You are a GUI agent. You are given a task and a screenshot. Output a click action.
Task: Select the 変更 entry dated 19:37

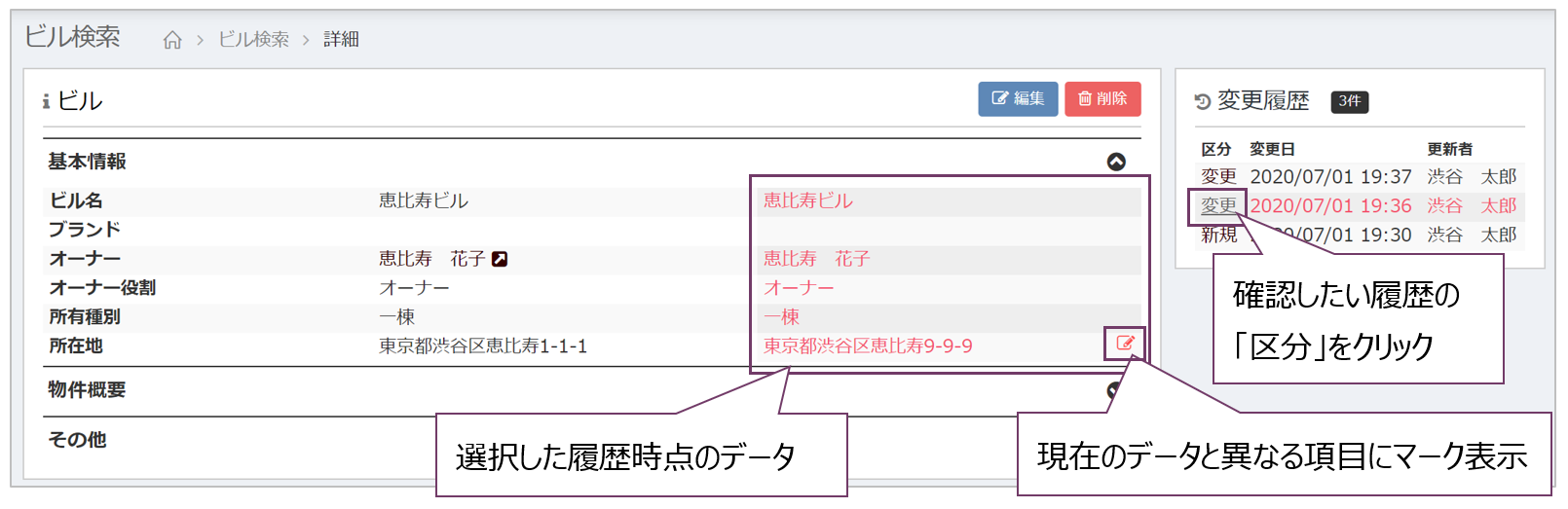coord(1218,177)
